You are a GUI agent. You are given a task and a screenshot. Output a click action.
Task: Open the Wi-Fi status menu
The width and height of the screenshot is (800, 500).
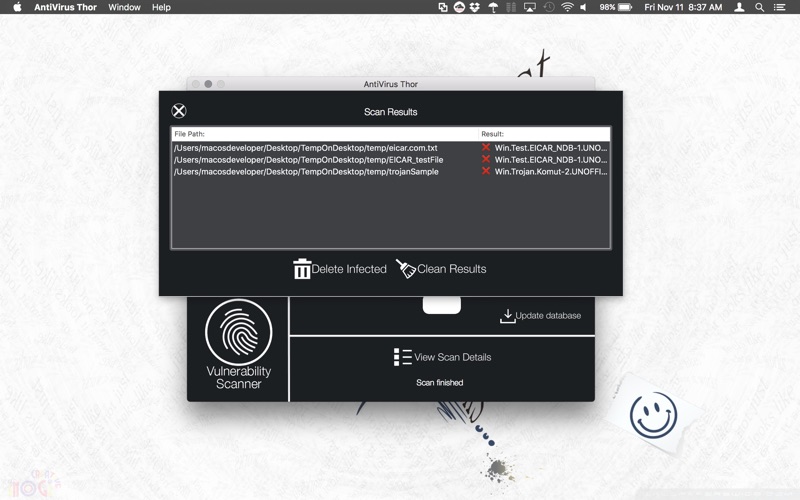pos(567,7)
